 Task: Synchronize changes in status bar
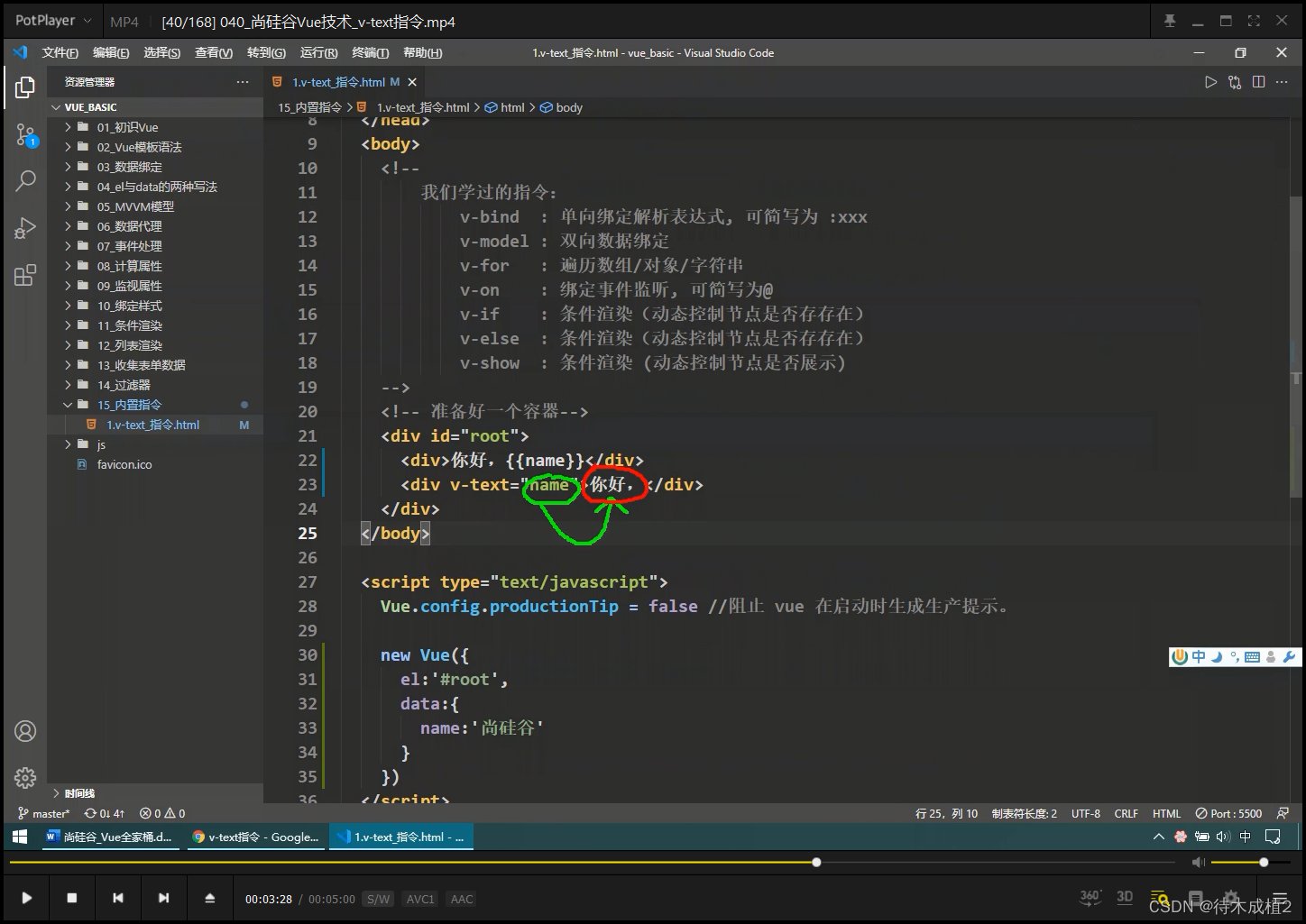click(105, 813)
